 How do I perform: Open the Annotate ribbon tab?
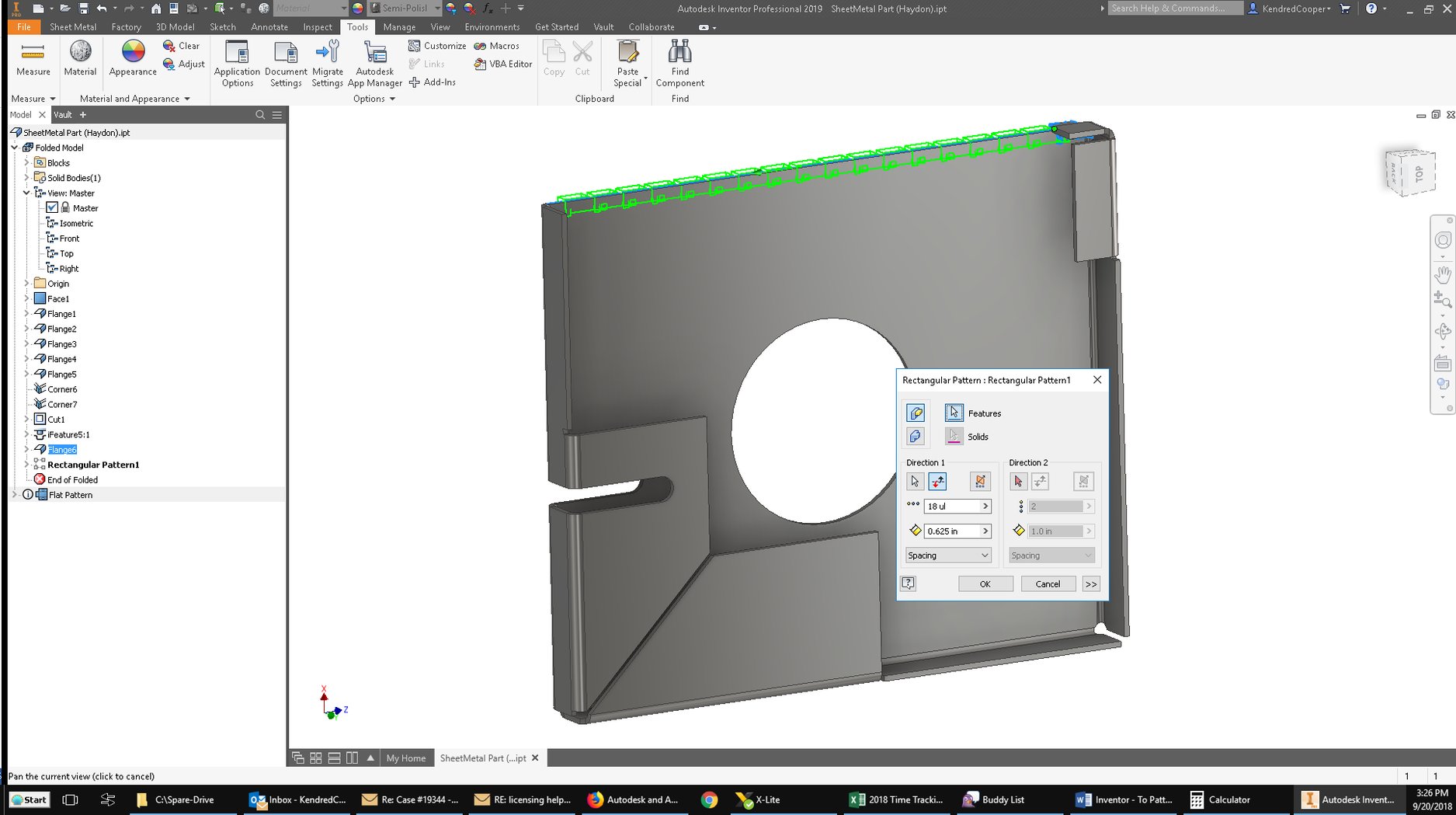point(269,26)
